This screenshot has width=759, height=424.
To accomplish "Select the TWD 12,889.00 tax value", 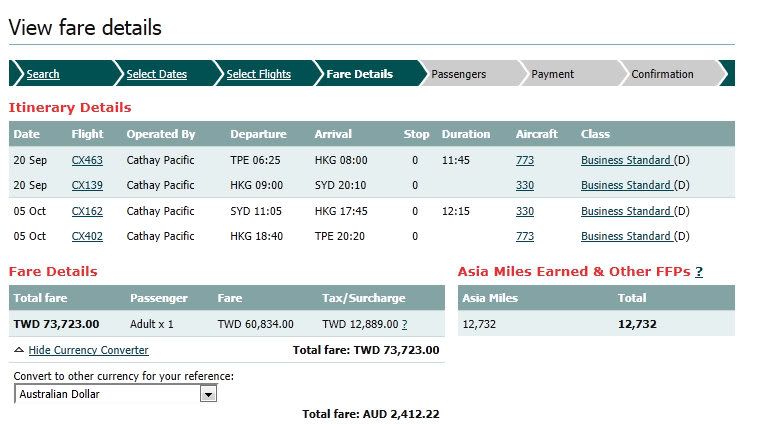I will click(360, 324).
